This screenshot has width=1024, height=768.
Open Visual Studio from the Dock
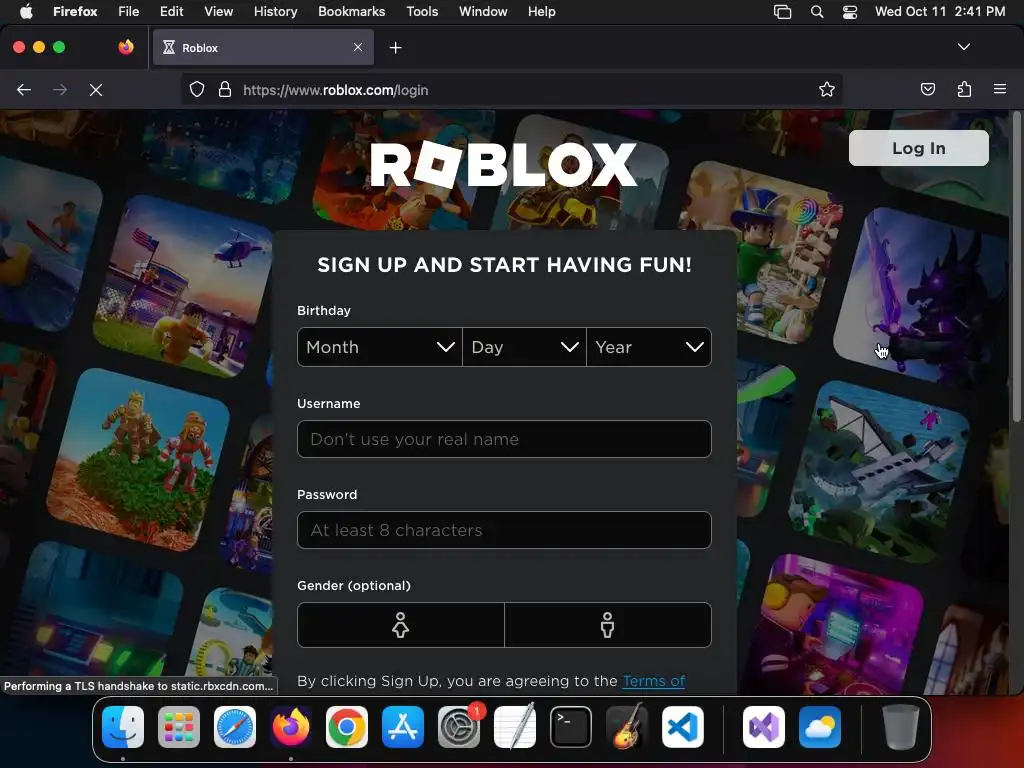point(764,727)
